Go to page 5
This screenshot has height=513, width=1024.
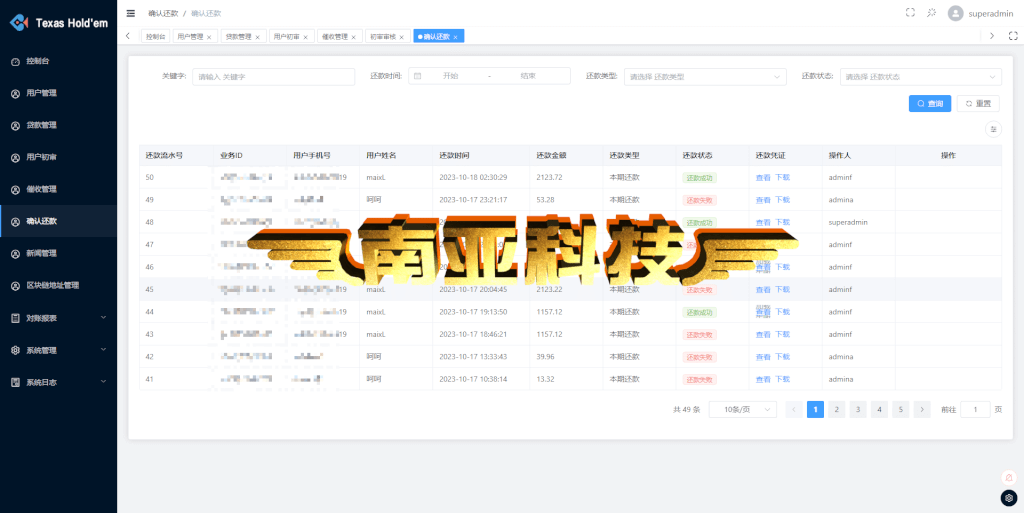(901, 410)
